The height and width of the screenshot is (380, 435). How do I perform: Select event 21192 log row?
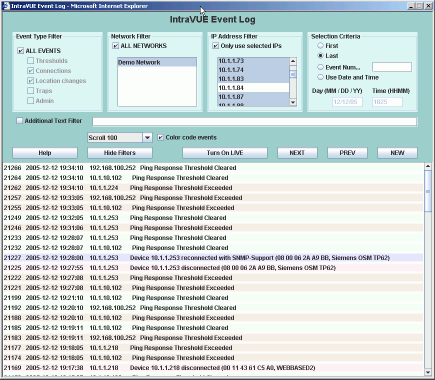click(x=213, y=308)
